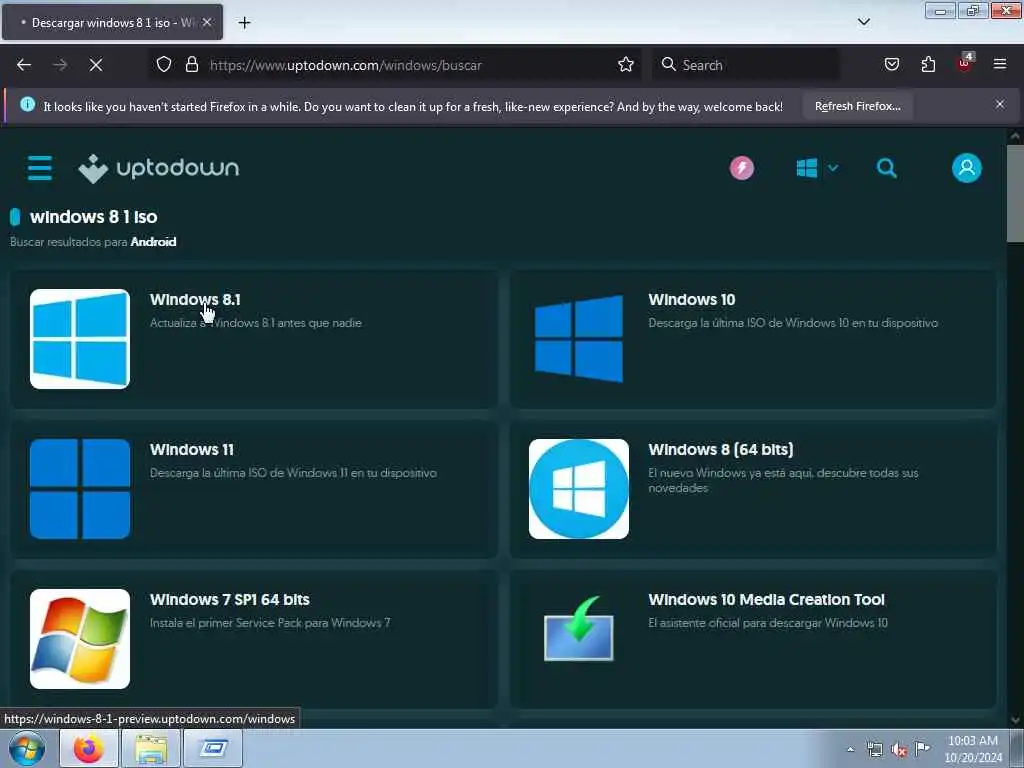1024x768 pixels.
Task: Click the site security padlock icon
Action: pos(191,64)
